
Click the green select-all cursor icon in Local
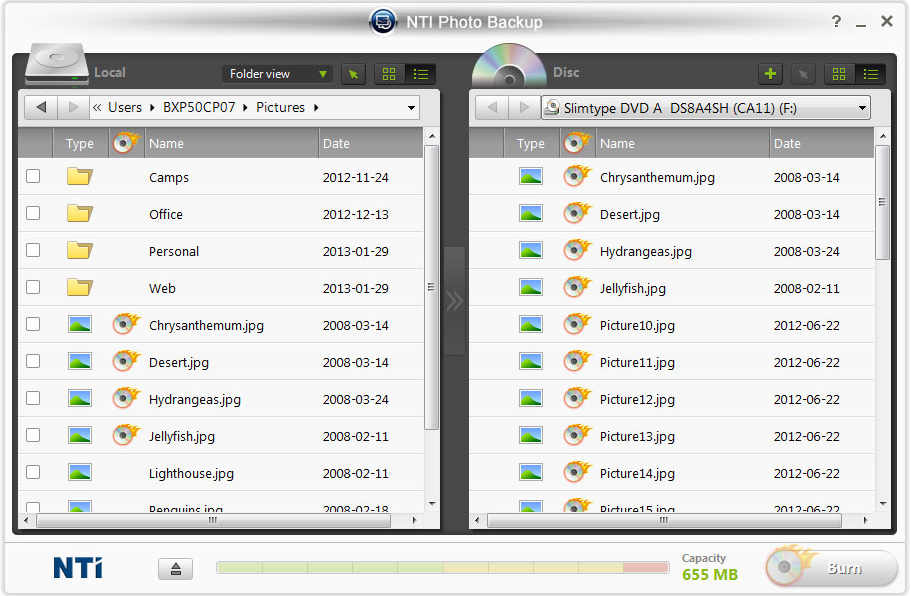[x=353, y=74]
